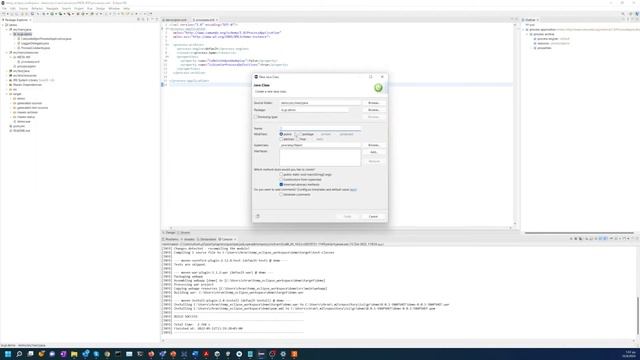Switch editor to the Design tab
The width and height of the screenshot is (640, 360).
170,233
